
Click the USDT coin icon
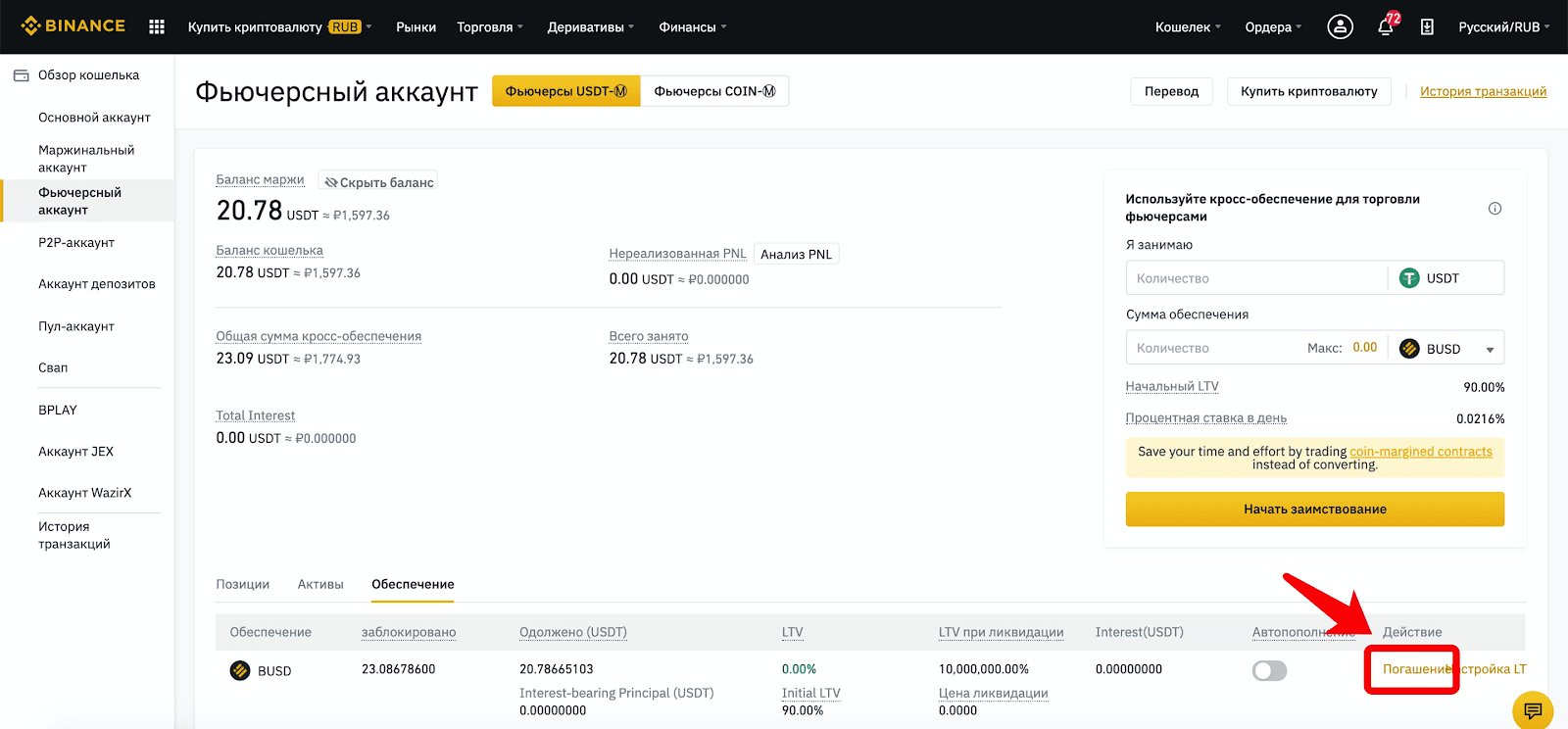(1409, 278)
